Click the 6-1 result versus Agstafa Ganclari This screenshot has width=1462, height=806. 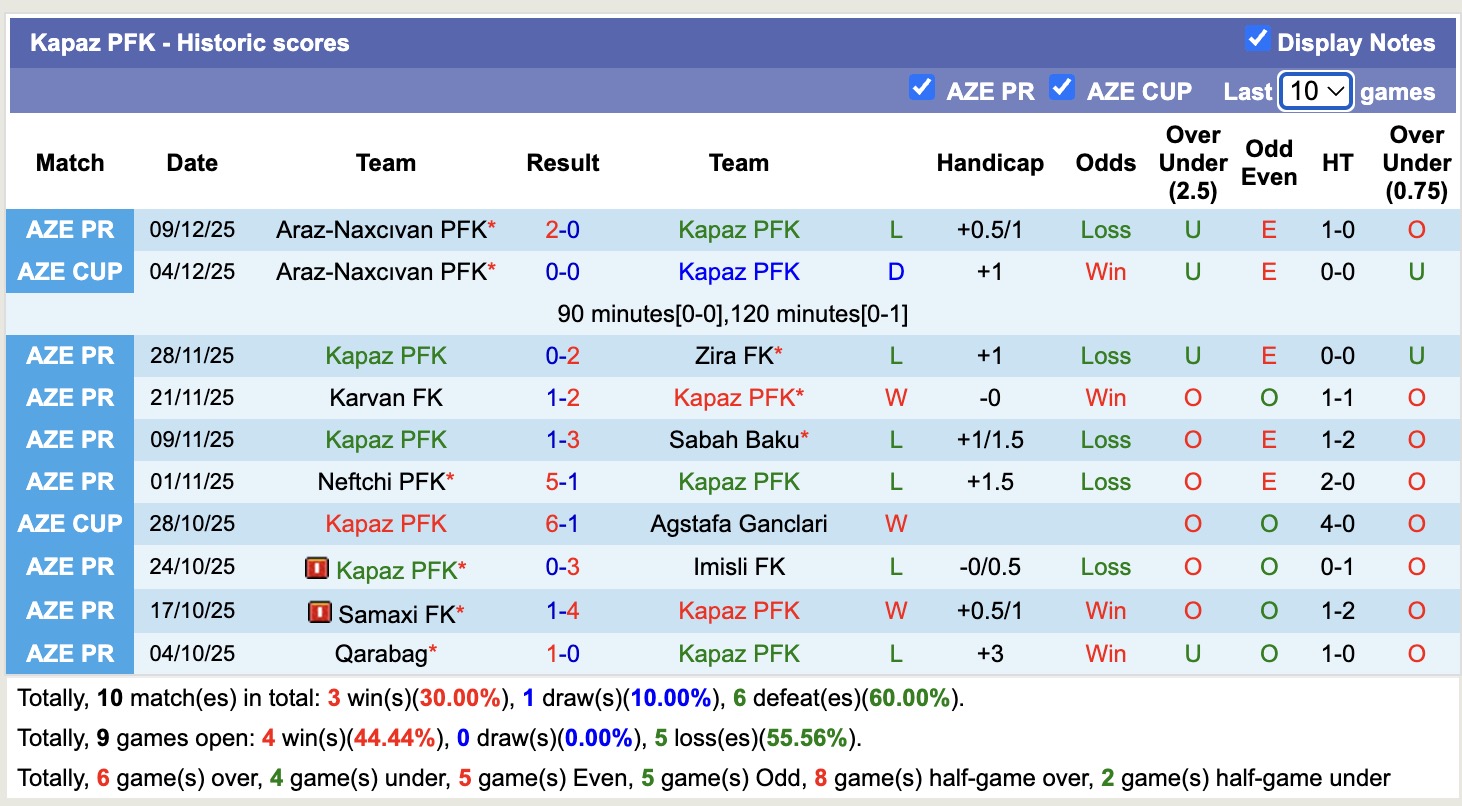pyautogui.click(x=562, y=524)
